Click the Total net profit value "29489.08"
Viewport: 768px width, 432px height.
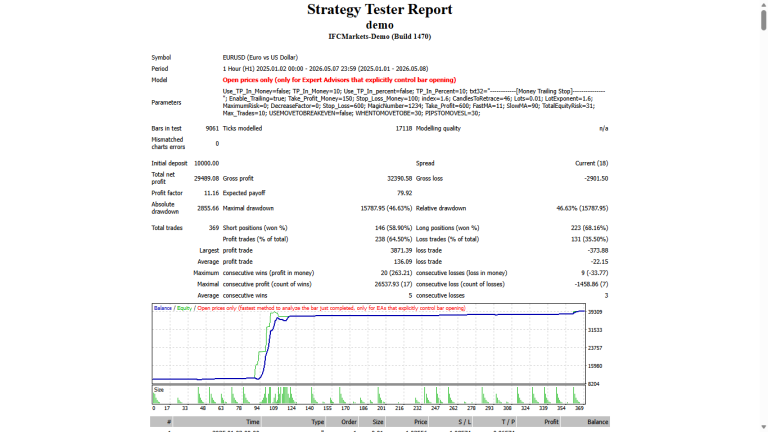(207, 179)
